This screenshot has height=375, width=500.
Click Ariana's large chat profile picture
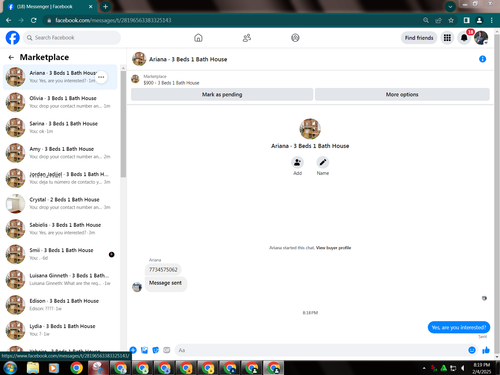[x=310, y=129]
